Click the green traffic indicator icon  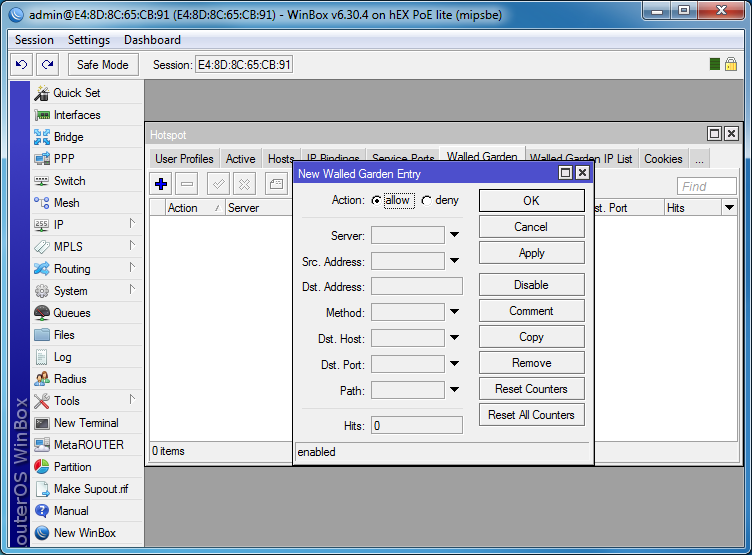click(715, 64)
